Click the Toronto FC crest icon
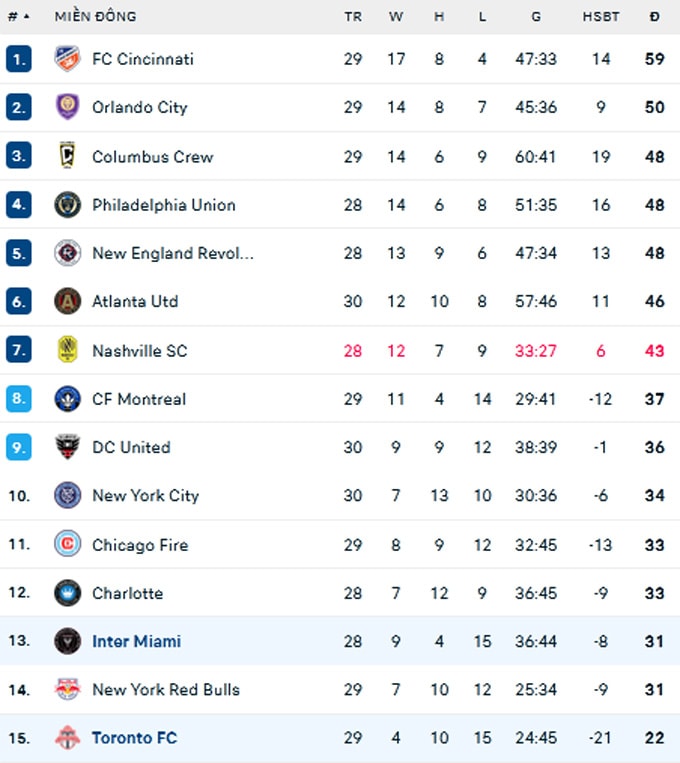680x763 pixels. click(x=67, y=737)
